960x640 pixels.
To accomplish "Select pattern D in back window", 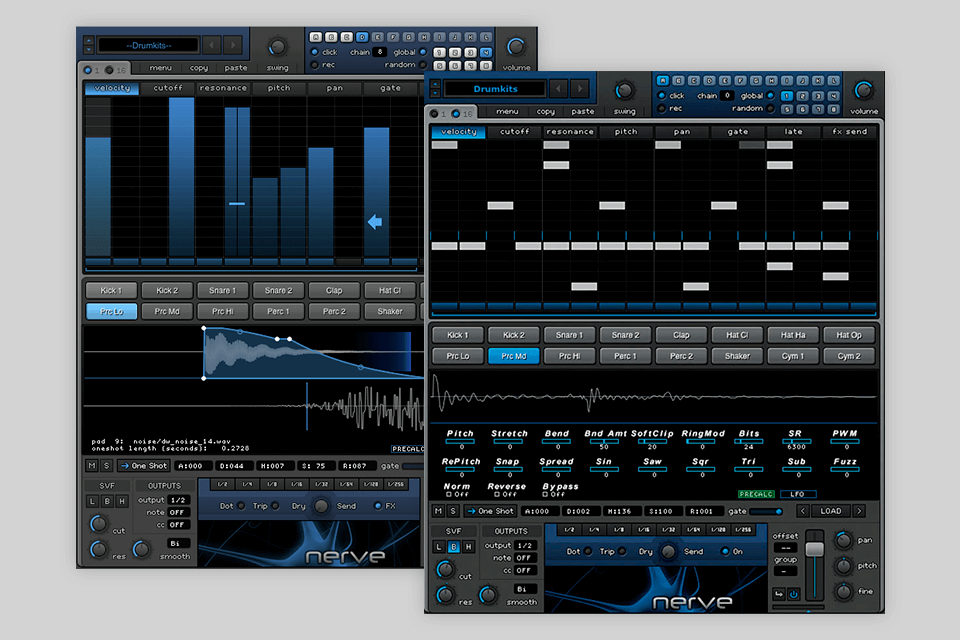I will [362, 37].
